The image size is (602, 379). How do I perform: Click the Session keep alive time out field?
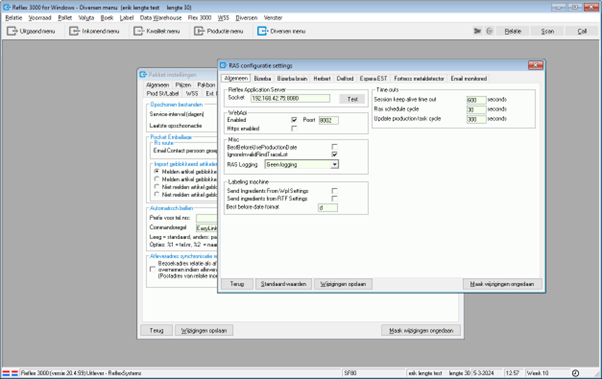tap(476, 100)
